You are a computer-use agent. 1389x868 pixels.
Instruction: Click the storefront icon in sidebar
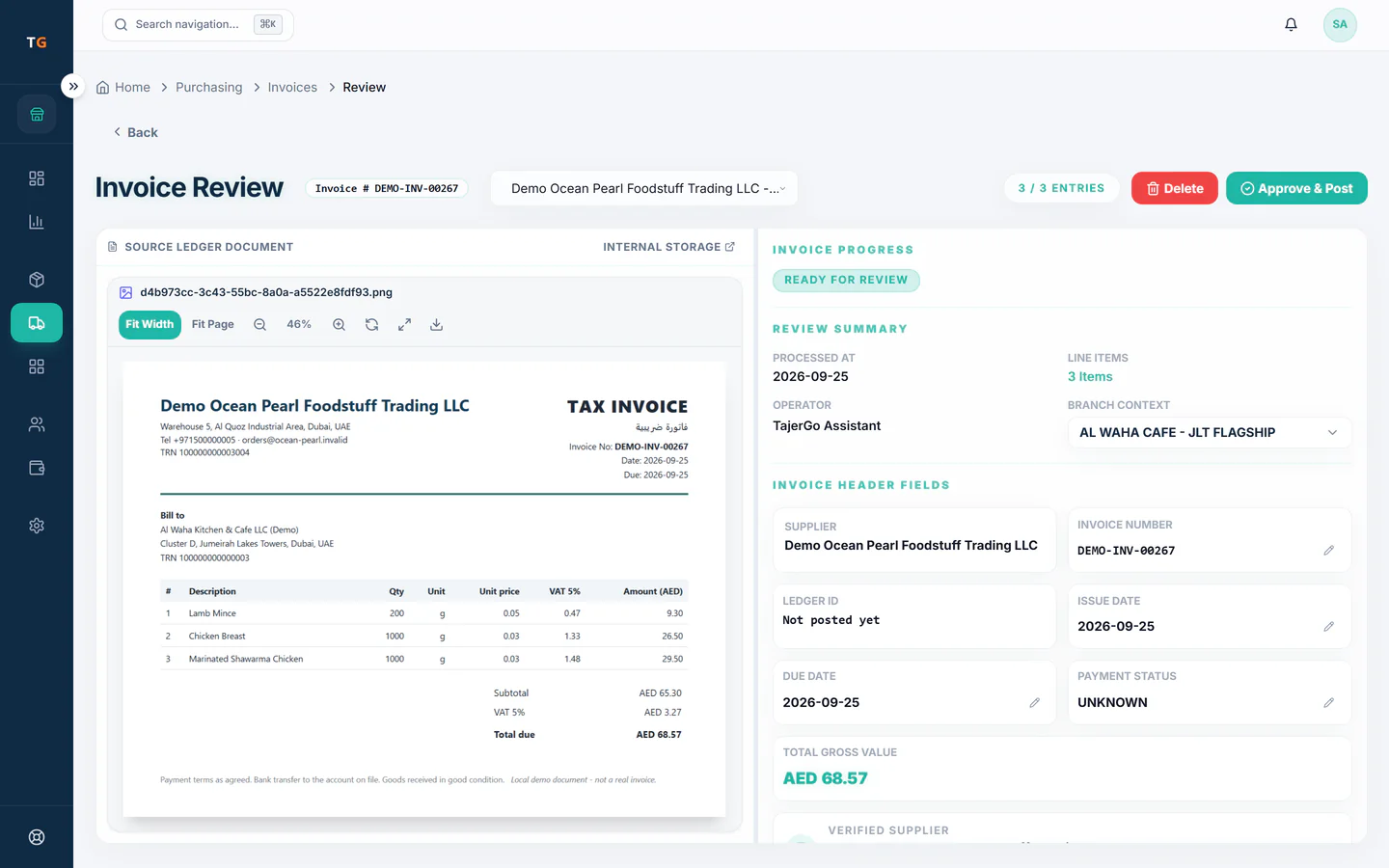click(37, 114)
